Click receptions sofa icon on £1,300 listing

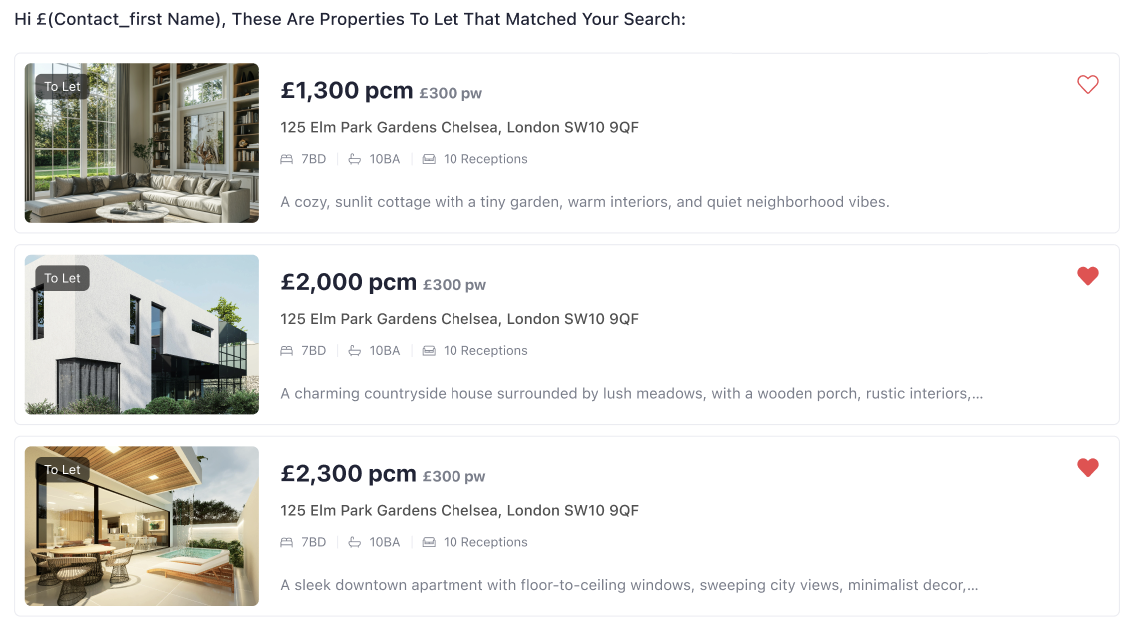[x=429, y=159]
